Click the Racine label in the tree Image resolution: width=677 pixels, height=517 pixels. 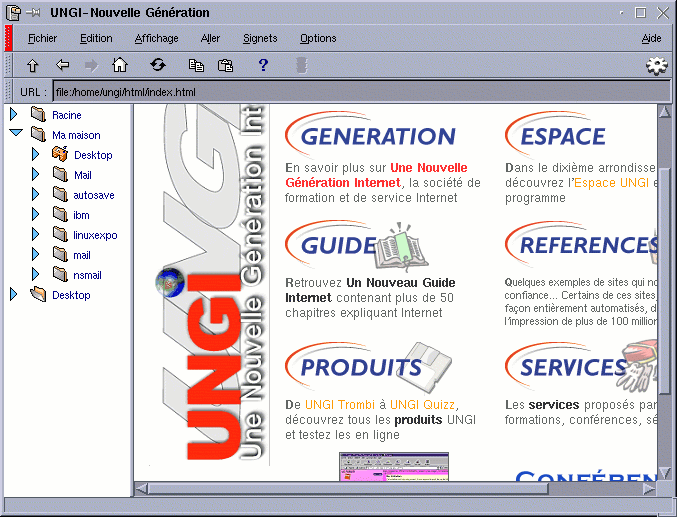(66, 115)
